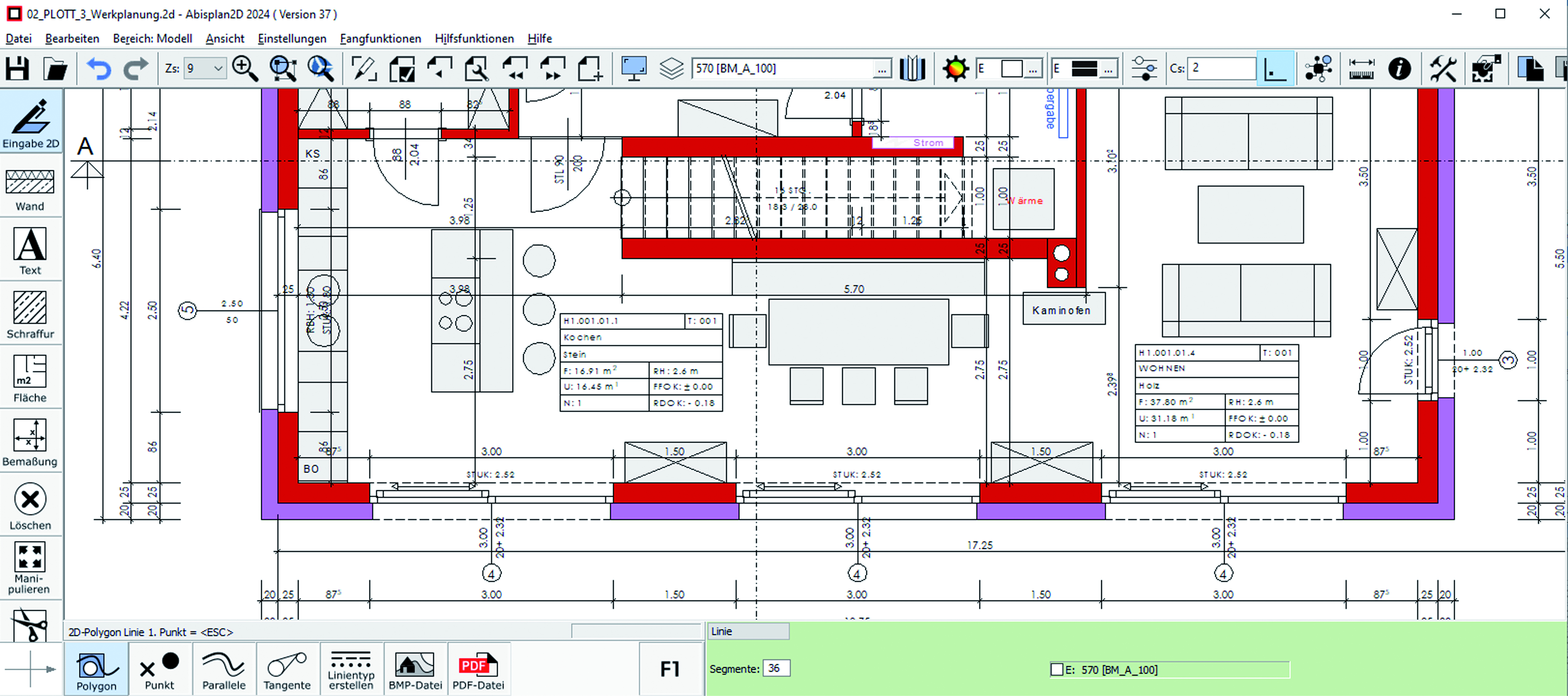The height and width of the screenshot is (696, 1568).
Task: Select the Fläche area tool
Action: 30,377
